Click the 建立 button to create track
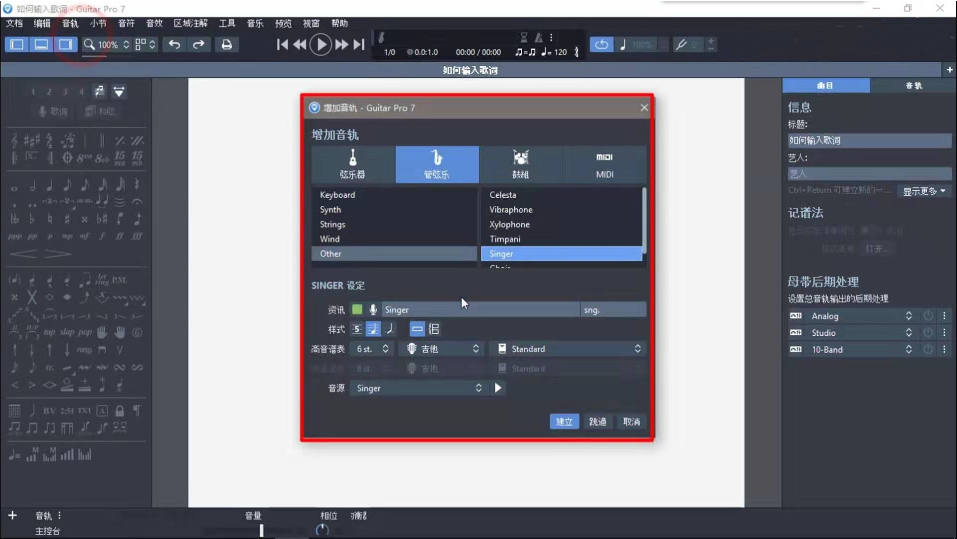 click(x=564, y=422)
